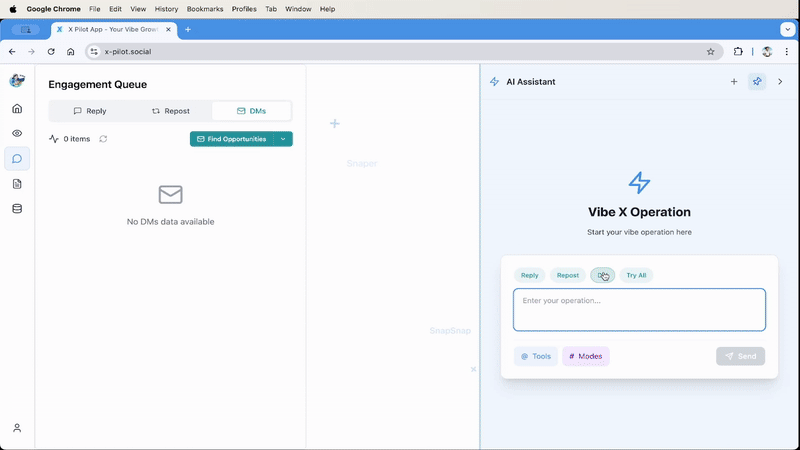Screen dimensions: 800x450
Task: Click the 'Engagement Queue' heading
Action: coord(97,85)
